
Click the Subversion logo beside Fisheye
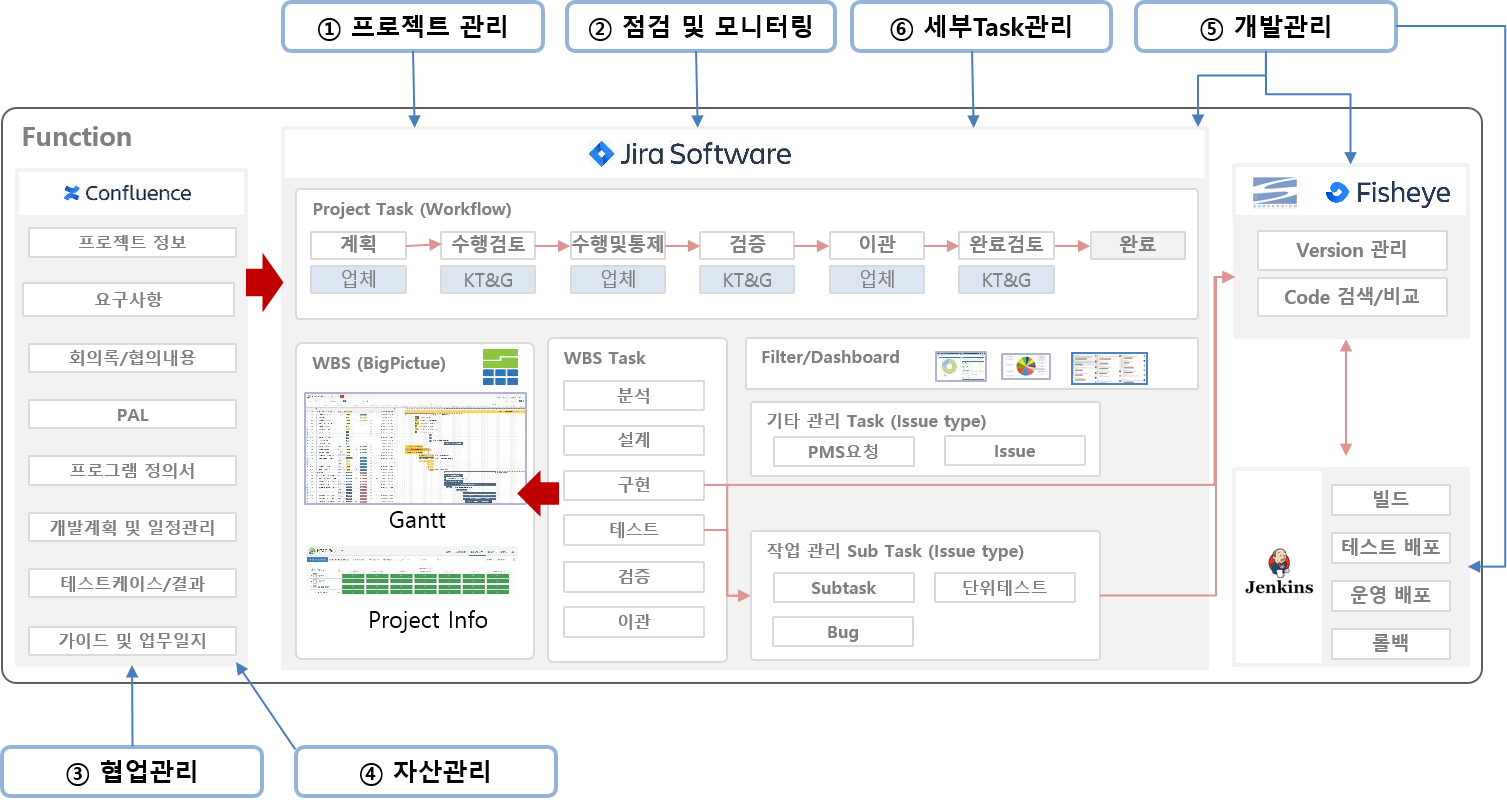[1274, 192]
